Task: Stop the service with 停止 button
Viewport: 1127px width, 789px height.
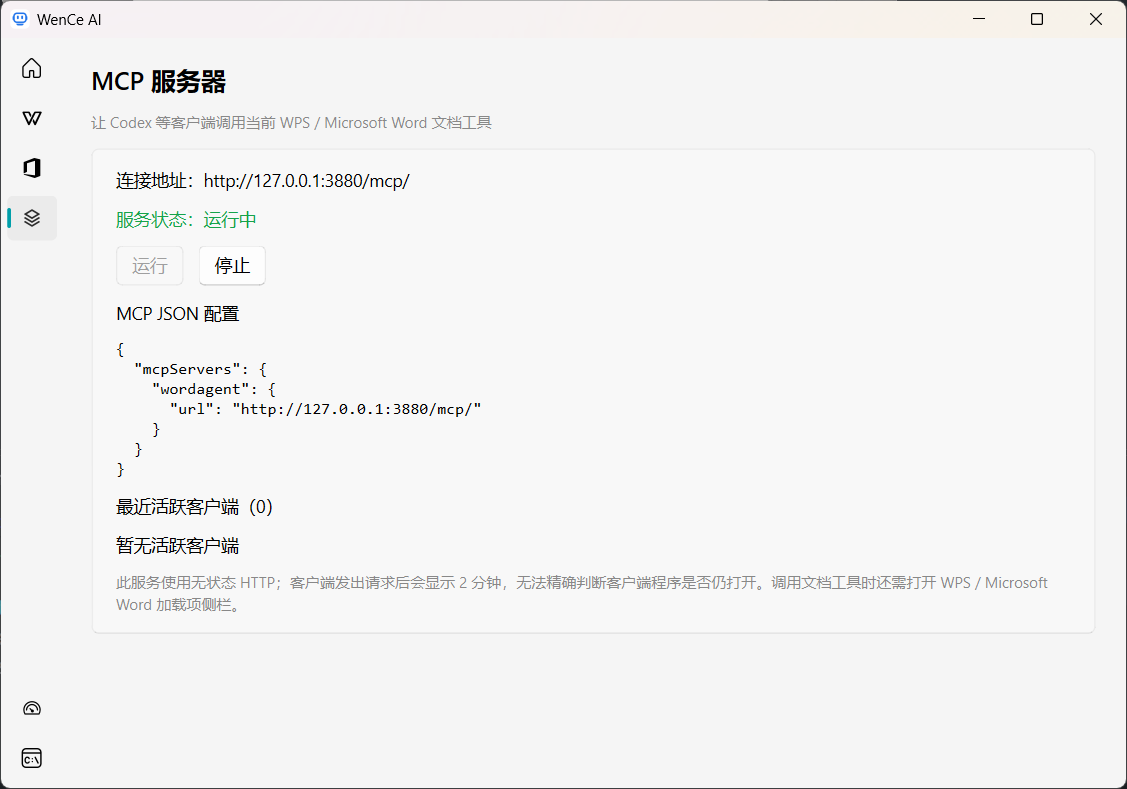Action: tap(232, 266)
